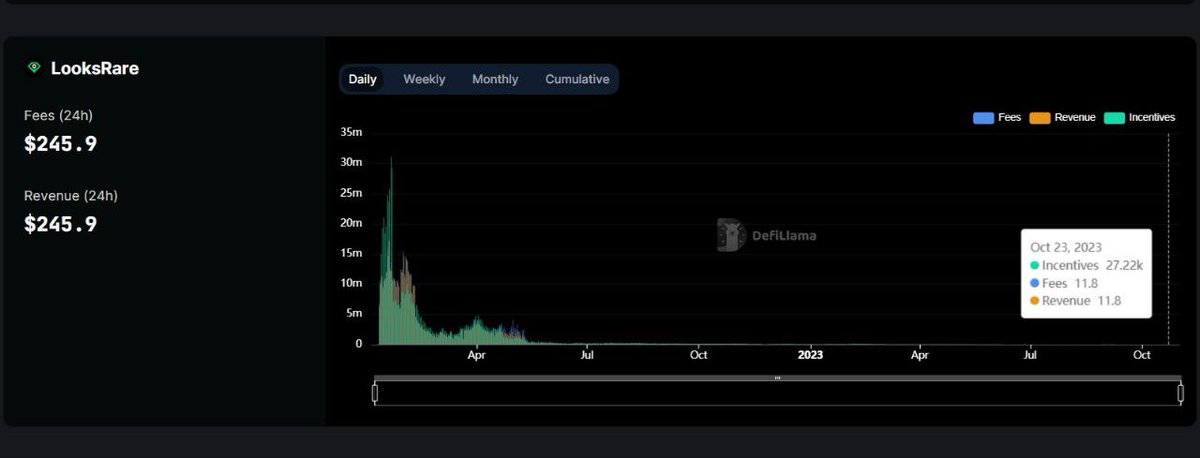Click Fees 11.8 in the tooltip
Screen dimensions: 1200x458
[x=1062, y=283]
